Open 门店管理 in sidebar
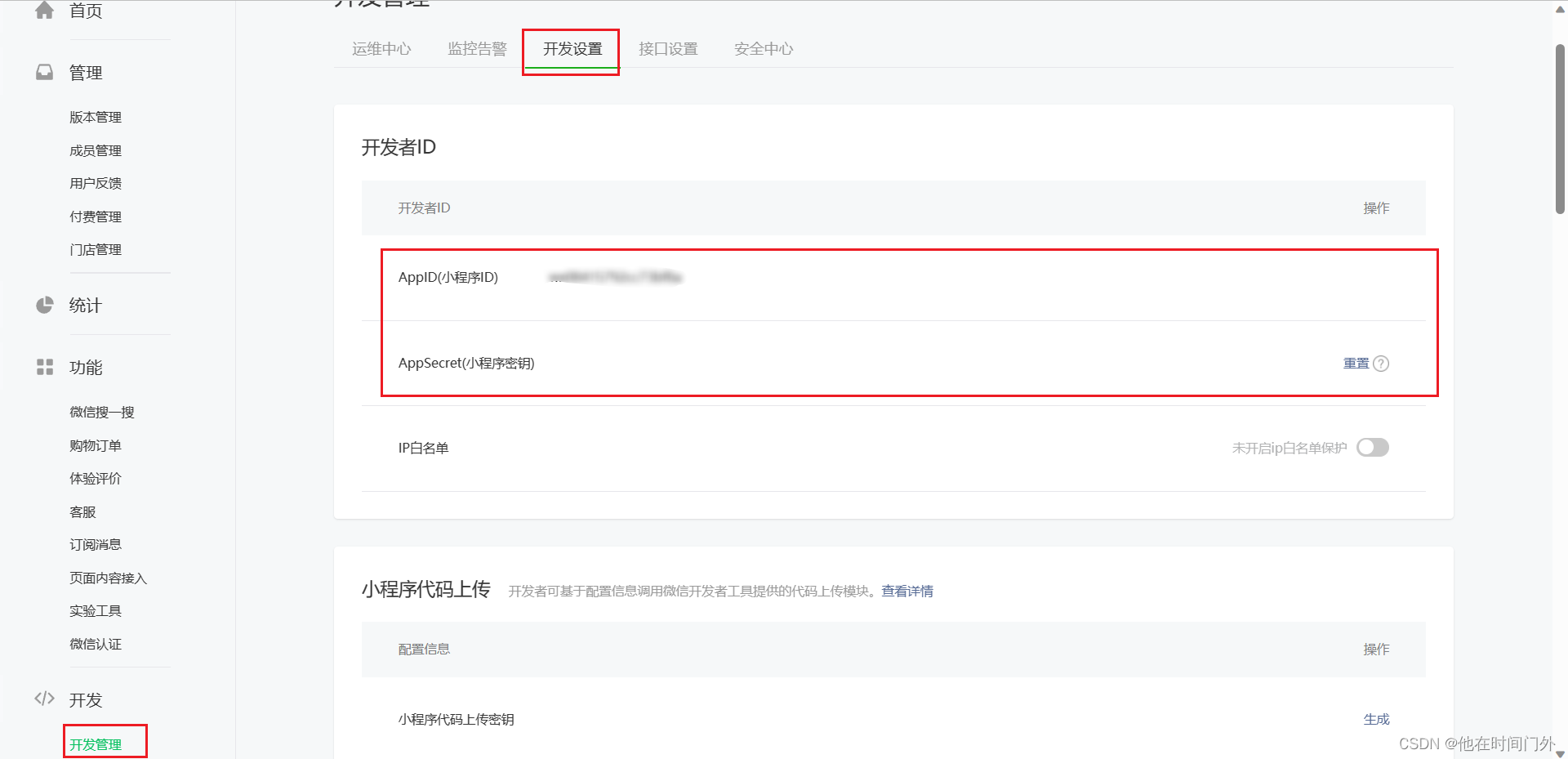 point(96,250)
